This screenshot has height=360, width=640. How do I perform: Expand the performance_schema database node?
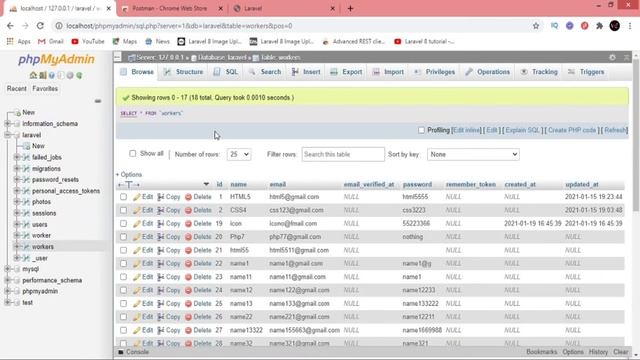point(7,280)
